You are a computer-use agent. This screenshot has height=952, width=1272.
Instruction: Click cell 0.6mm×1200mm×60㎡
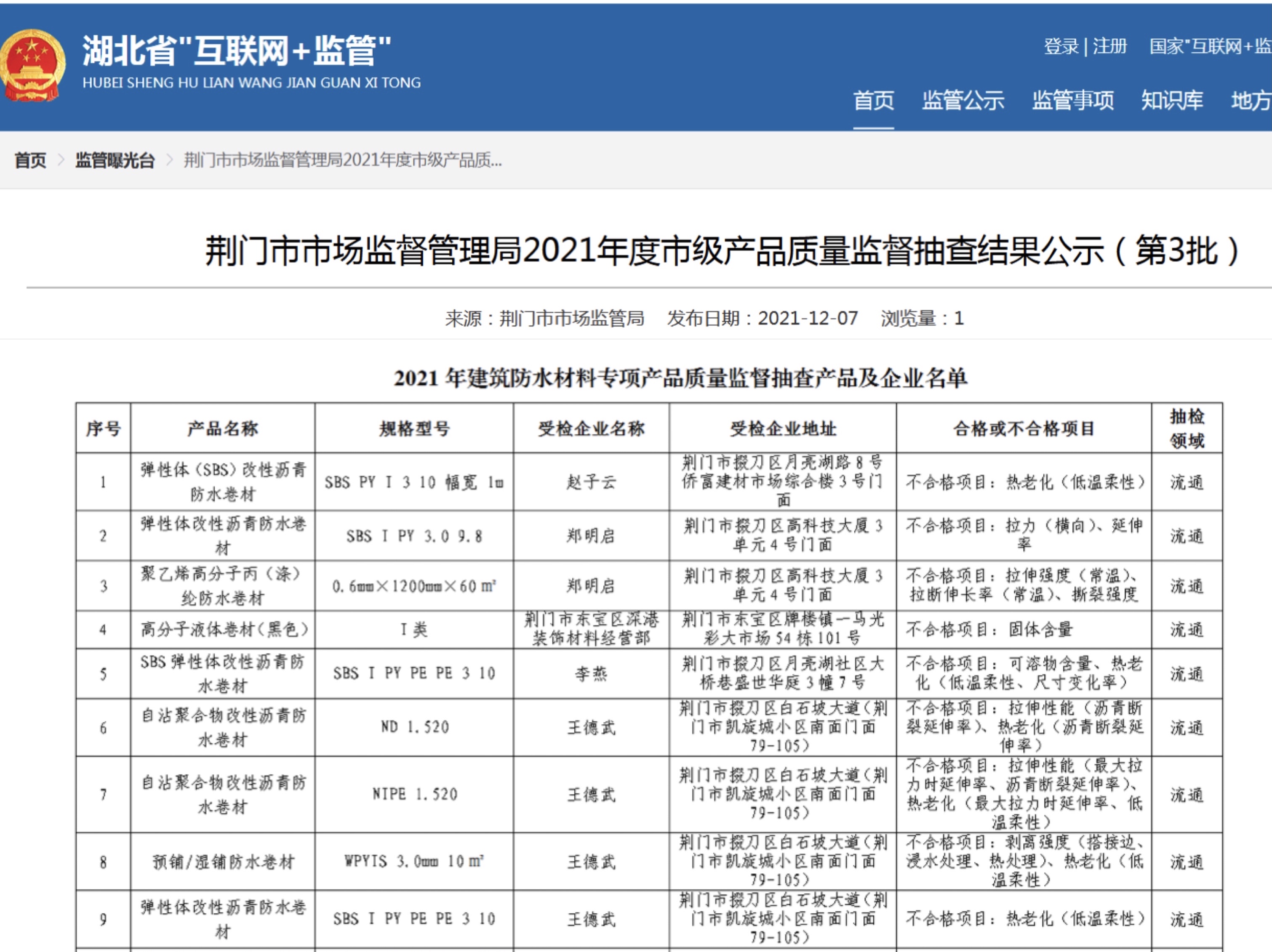[x=414, y=586]
